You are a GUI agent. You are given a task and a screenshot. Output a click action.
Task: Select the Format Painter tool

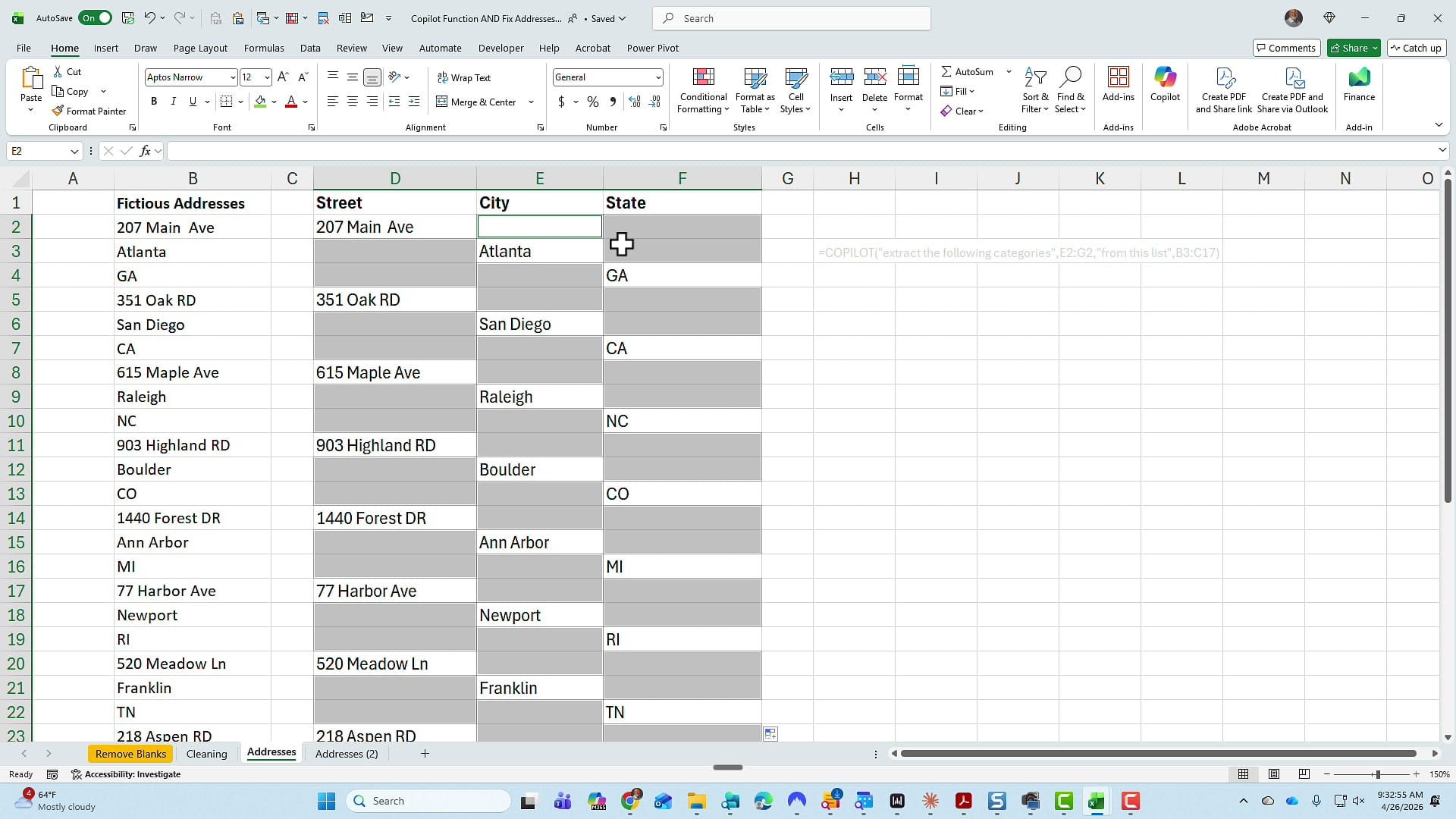[89, 111]
